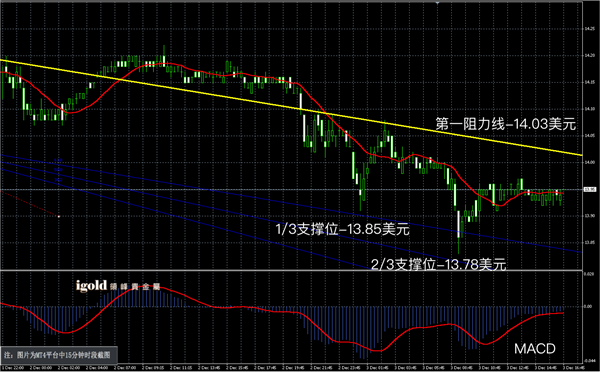The height and width of the screenshot is (372, 600).
Task: Click the 14.15 price axis label
Action: [589, 82]
